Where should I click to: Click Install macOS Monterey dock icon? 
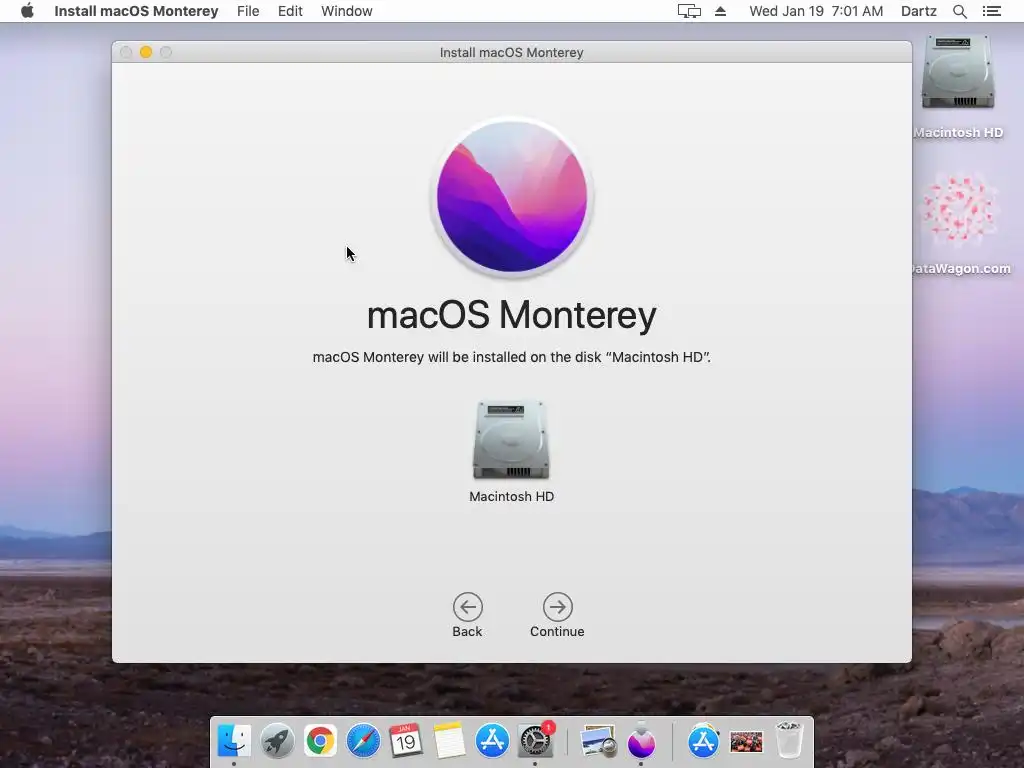(641, 741)
